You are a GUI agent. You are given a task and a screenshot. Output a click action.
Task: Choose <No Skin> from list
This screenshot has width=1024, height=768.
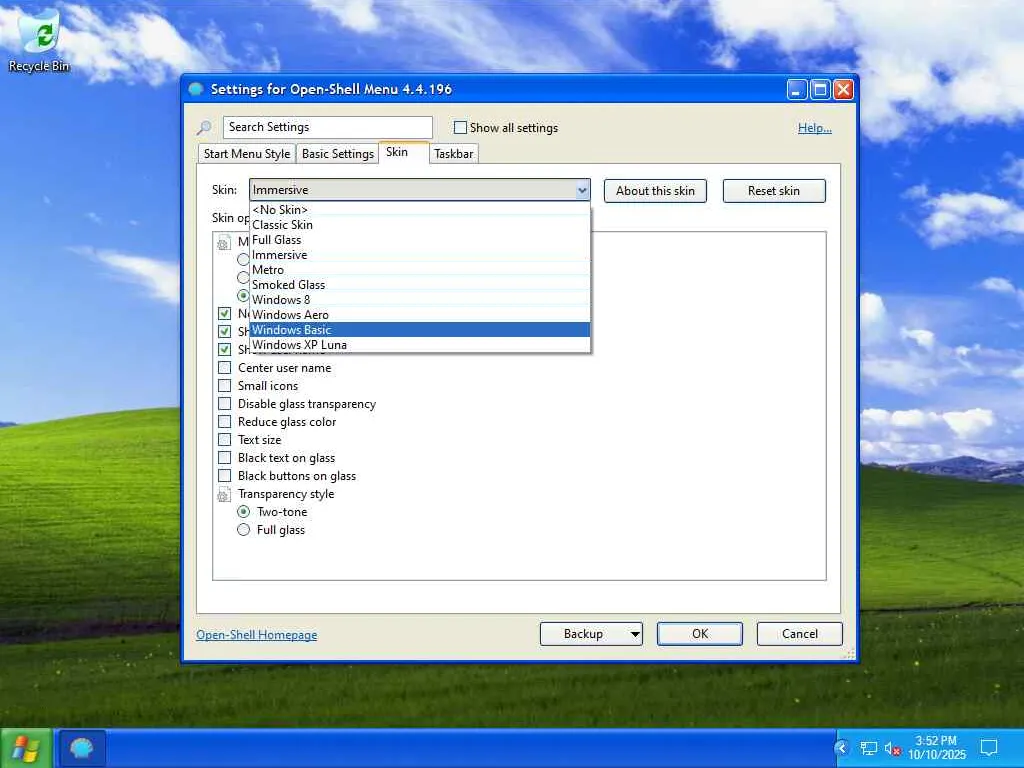click(x=420, y=210)
